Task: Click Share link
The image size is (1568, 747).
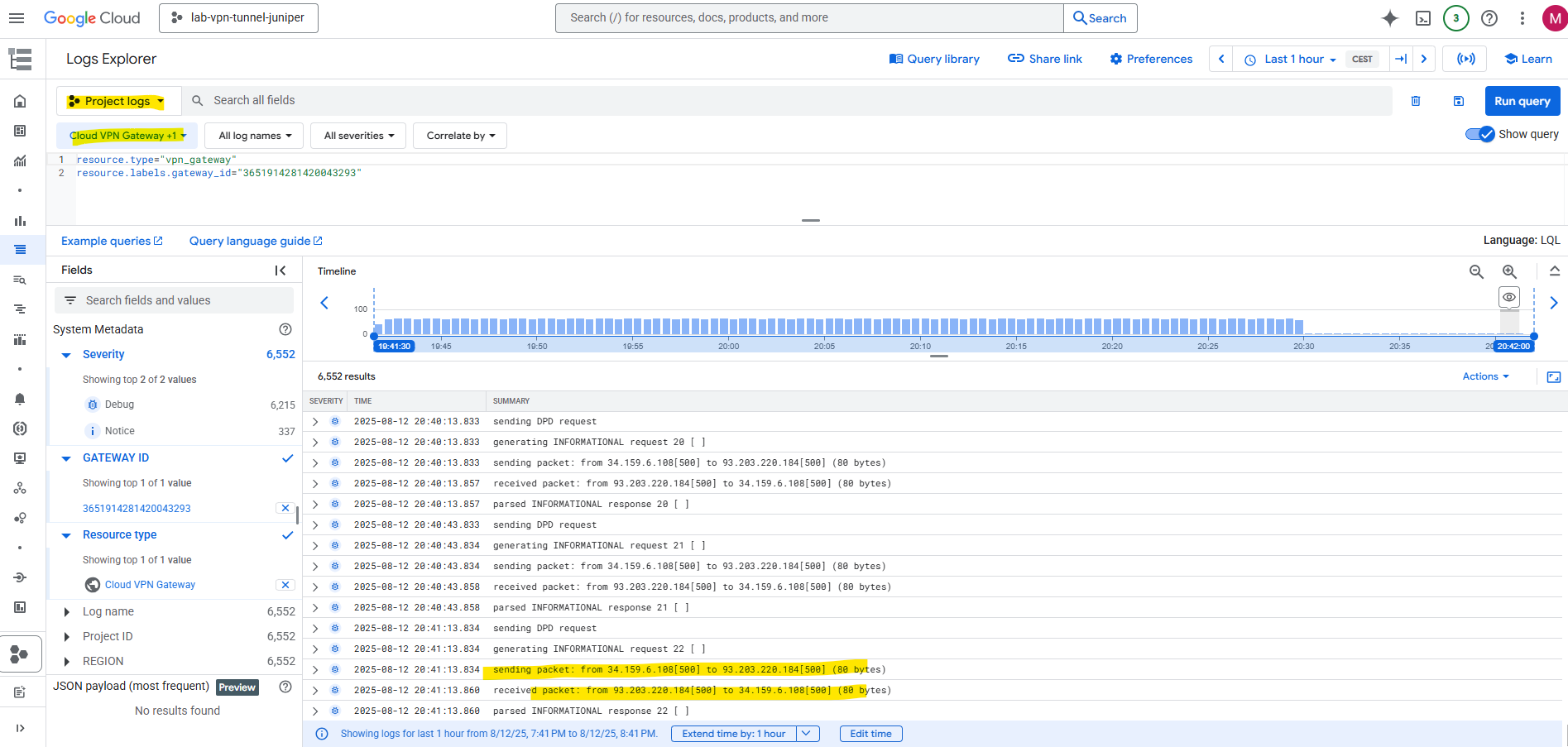Action: 1045,59
